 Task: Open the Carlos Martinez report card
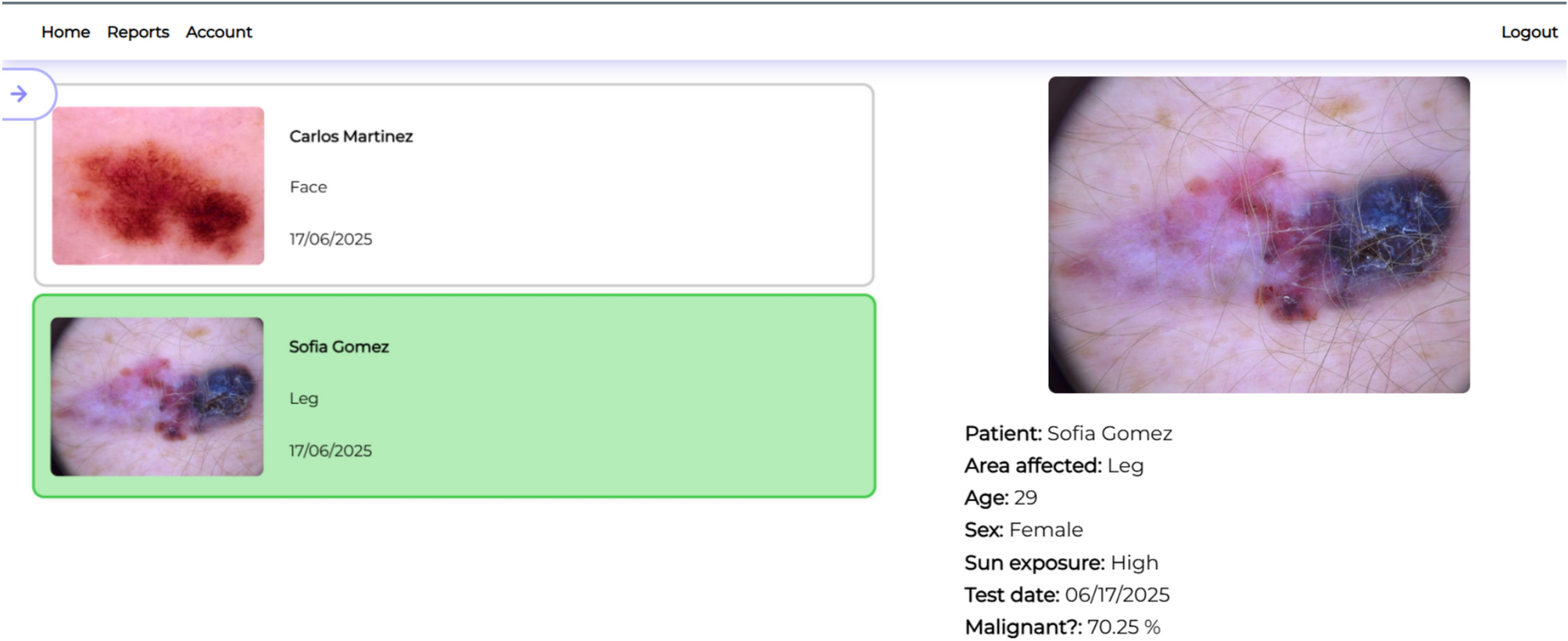(625, 185)
